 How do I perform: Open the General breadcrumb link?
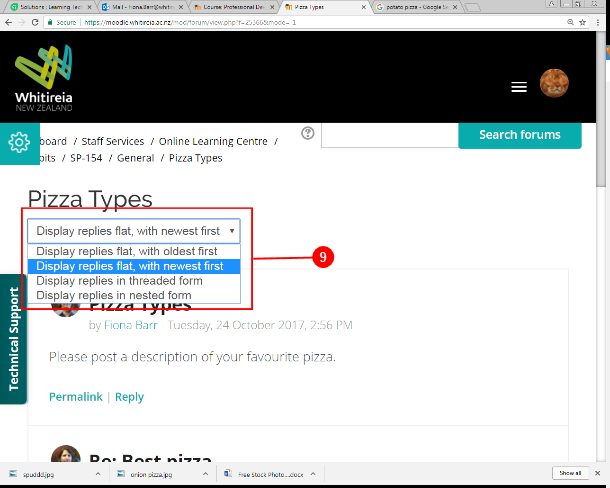(135, 158)
